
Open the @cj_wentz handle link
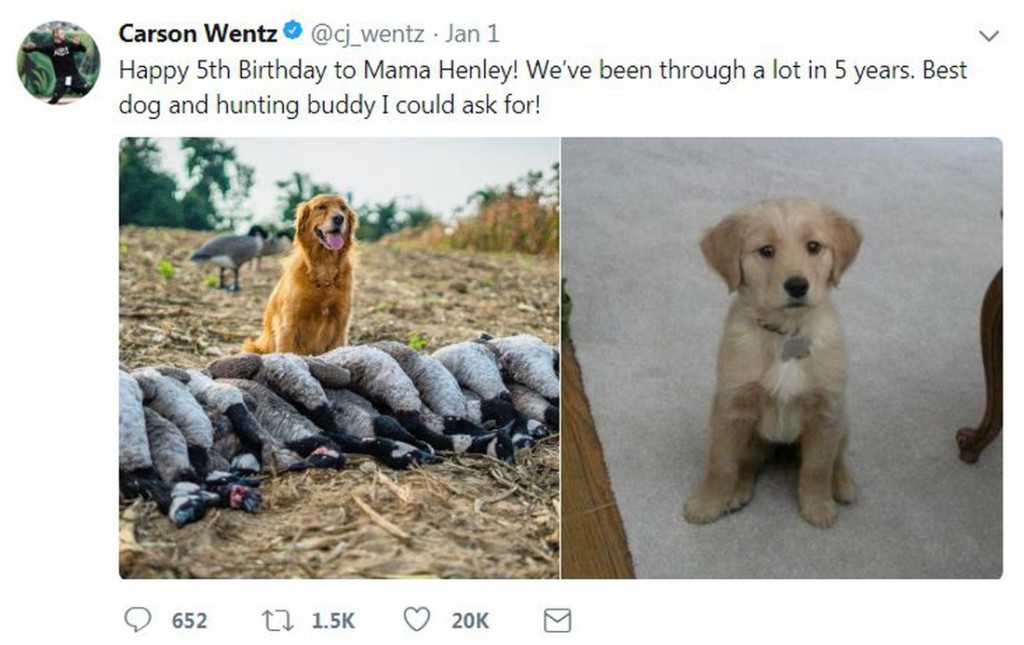click(x=367, y=34)
